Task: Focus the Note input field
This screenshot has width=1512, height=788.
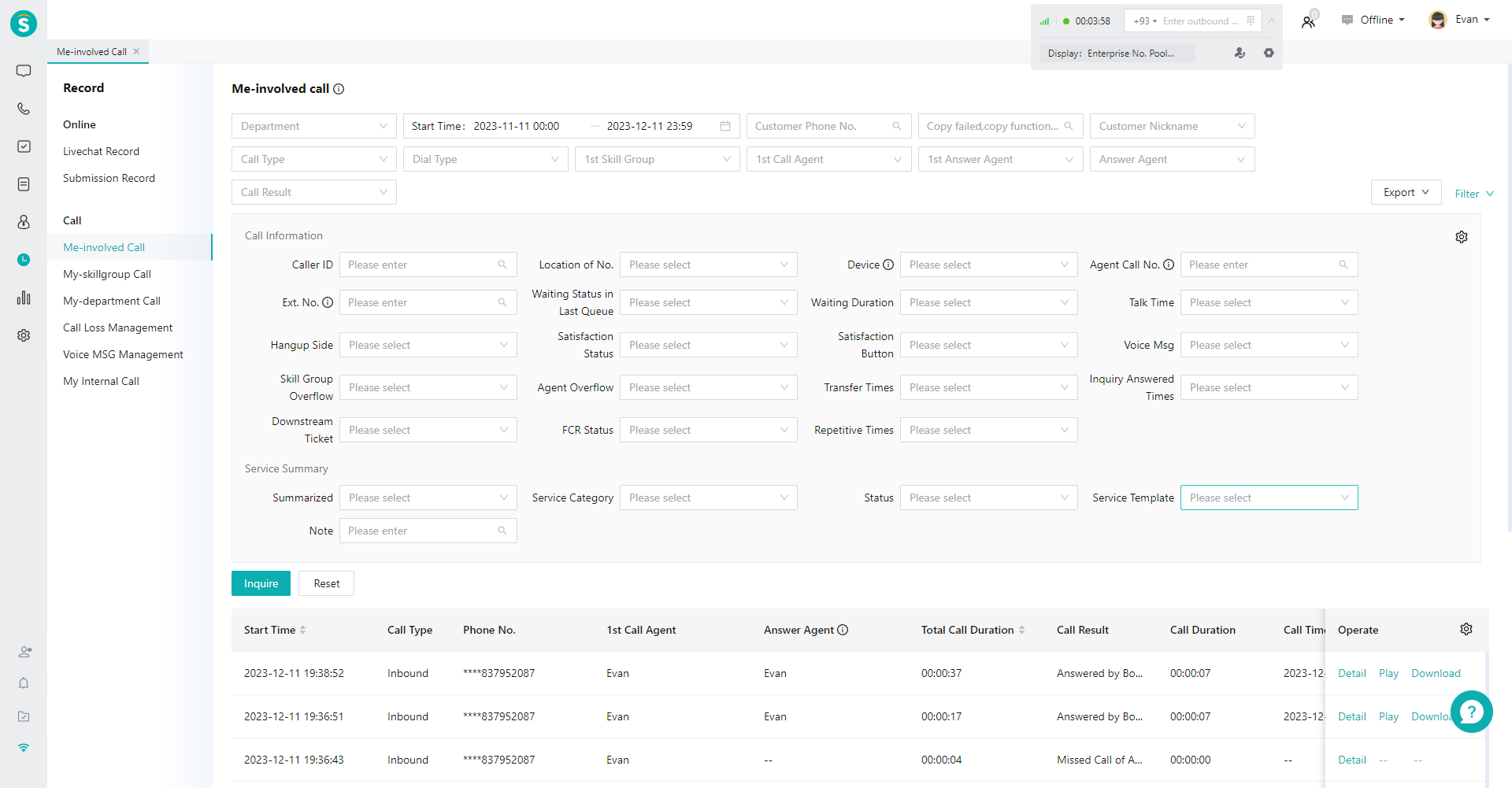Action: coord(428,531)
